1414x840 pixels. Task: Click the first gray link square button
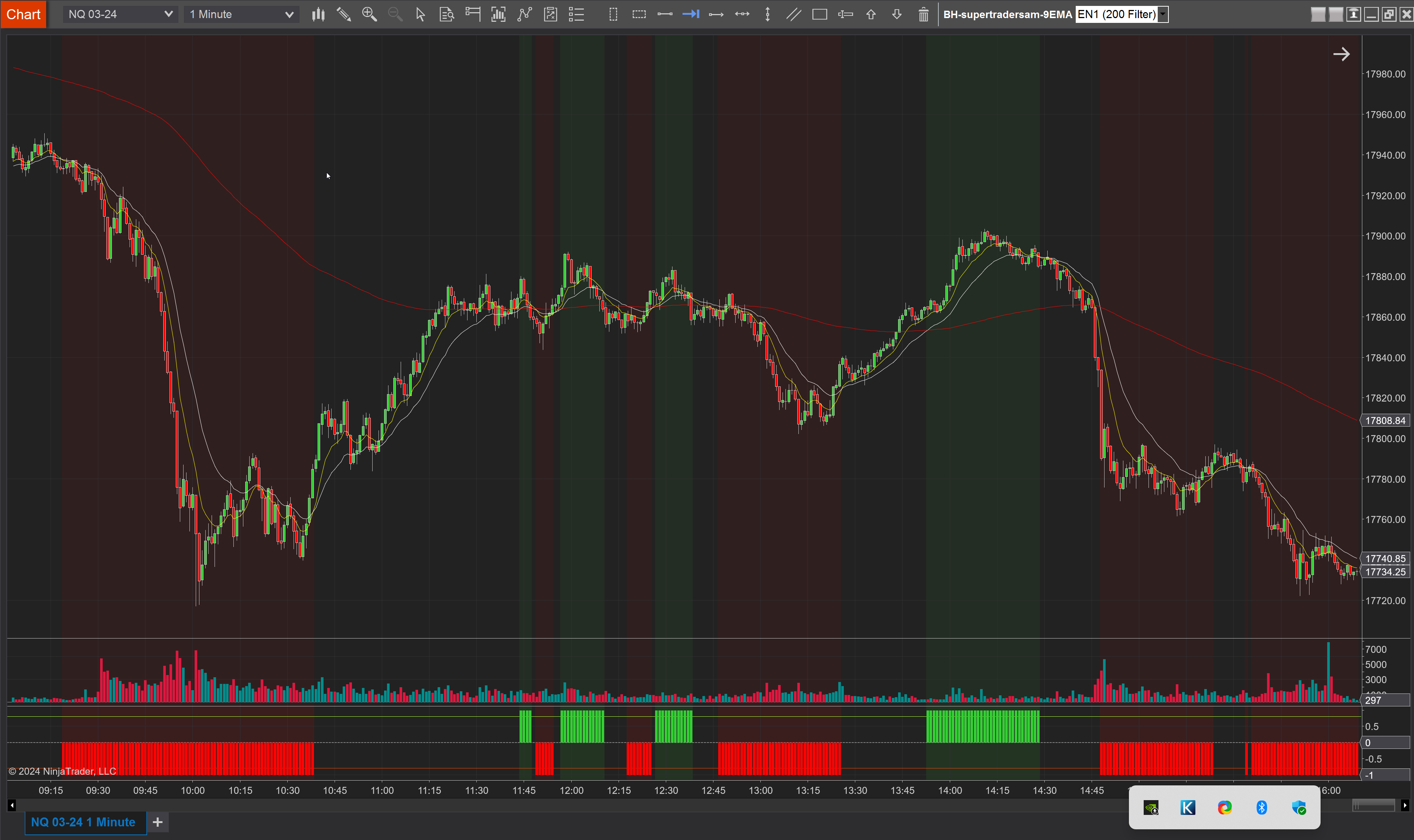pos(1318,14)
